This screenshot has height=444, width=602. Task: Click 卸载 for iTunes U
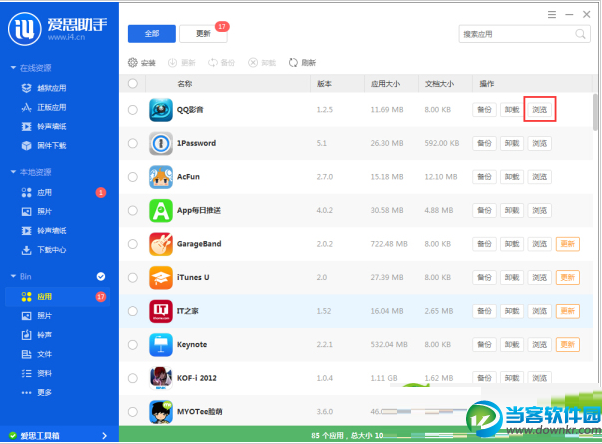pos(512,277)
